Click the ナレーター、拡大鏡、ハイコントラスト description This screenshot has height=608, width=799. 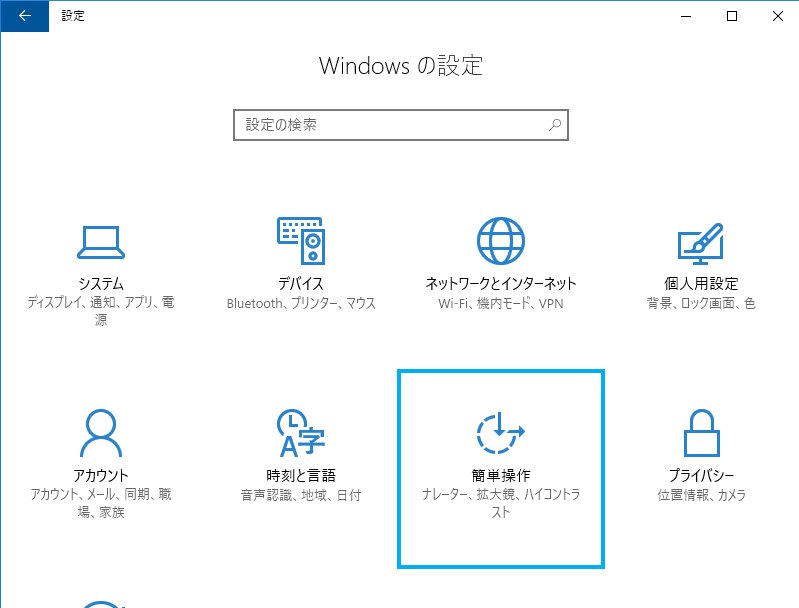(501, 503)
